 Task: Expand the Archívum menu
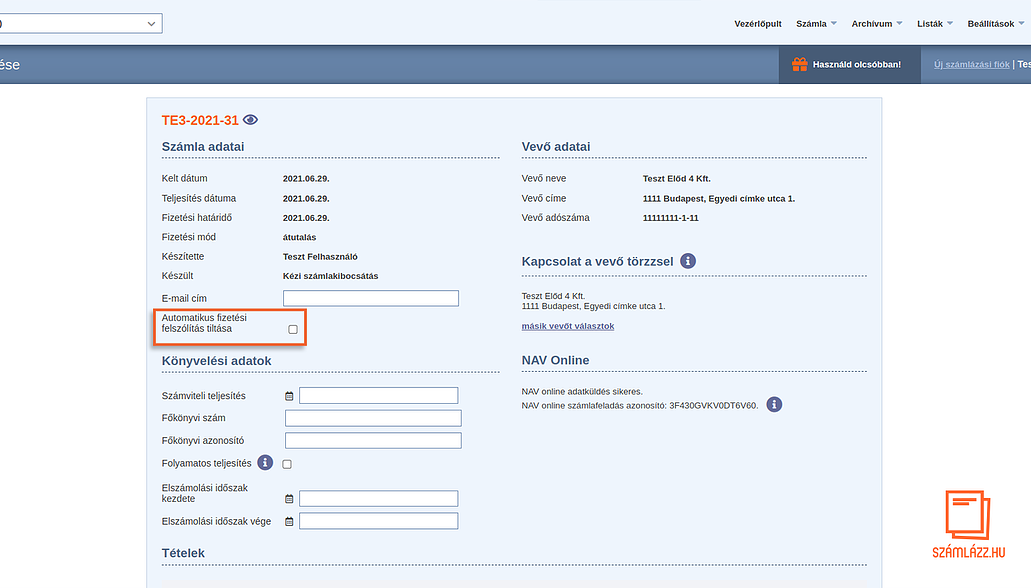pyautogui.click(x=876, y=23)
